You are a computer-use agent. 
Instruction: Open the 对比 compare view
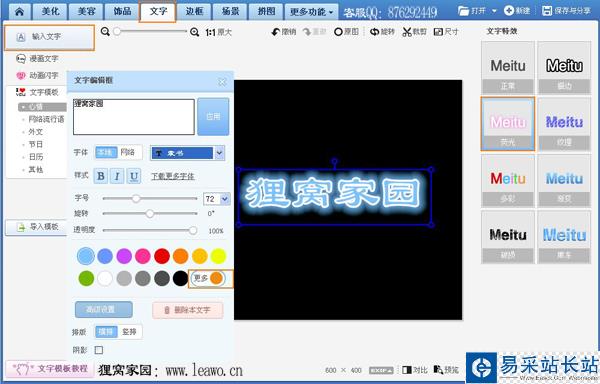(415, 370)
